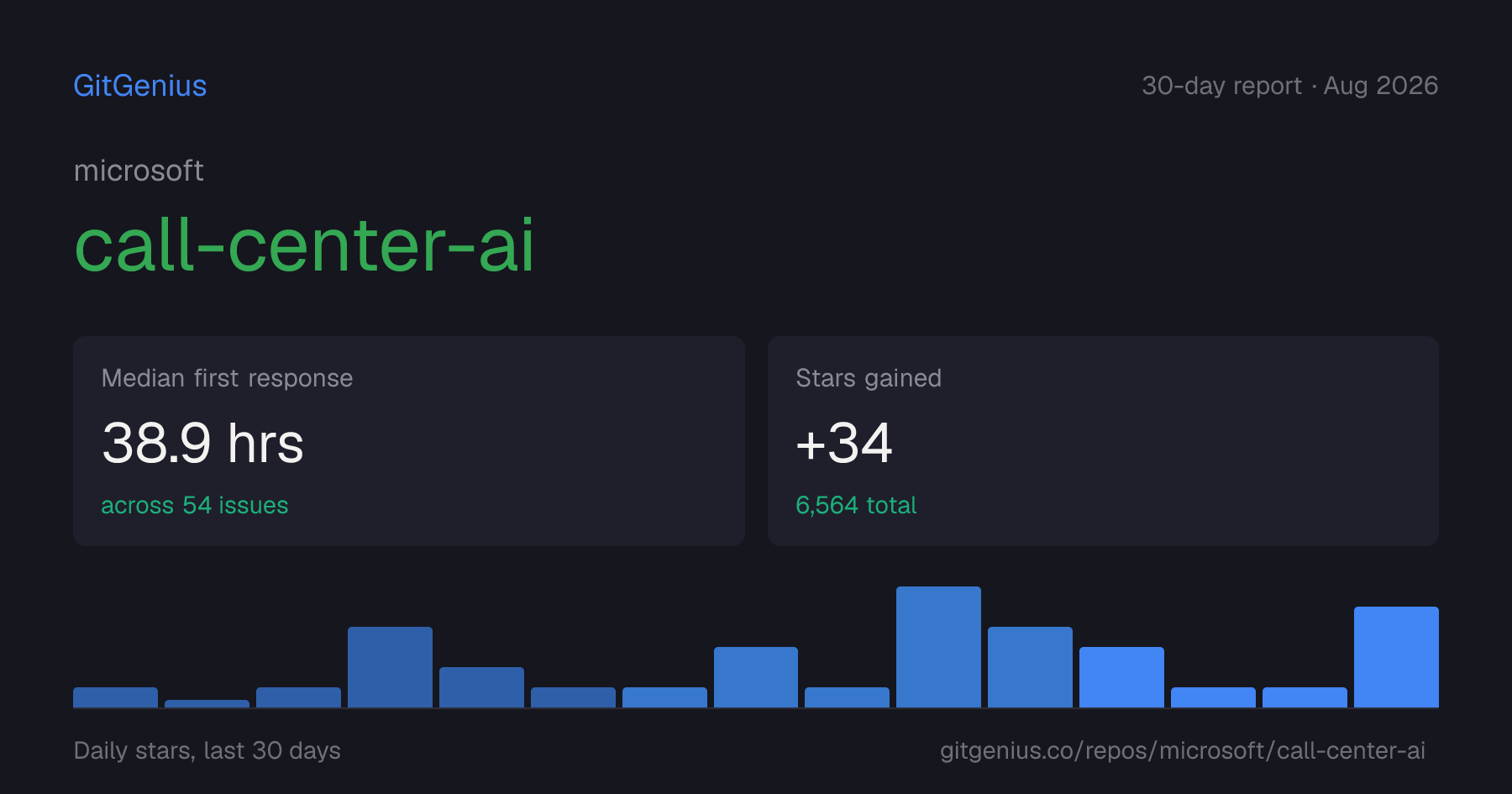Open the gitgenius.co/repos/microsoft/call-center-ai URL
Viewport: 1512px width, 794px height.
pyautogui.click(x=1182, y=750)
